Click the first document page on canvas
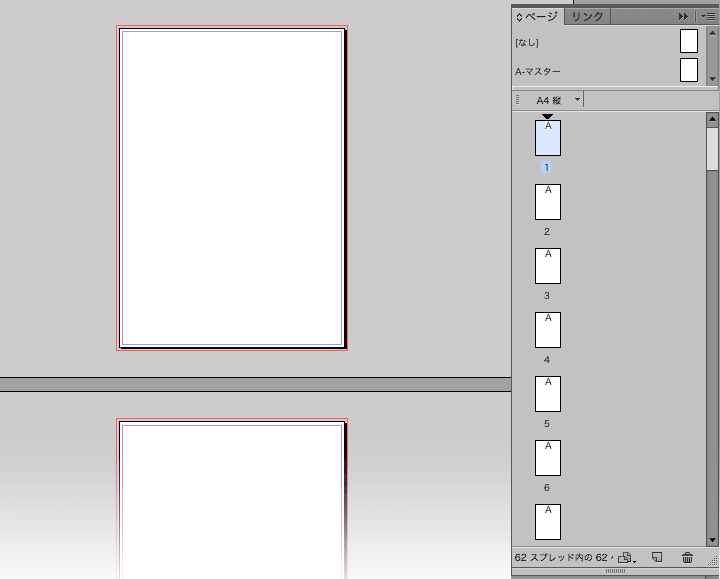This screenshot has height=579, width=720. [x=231, y=188]
